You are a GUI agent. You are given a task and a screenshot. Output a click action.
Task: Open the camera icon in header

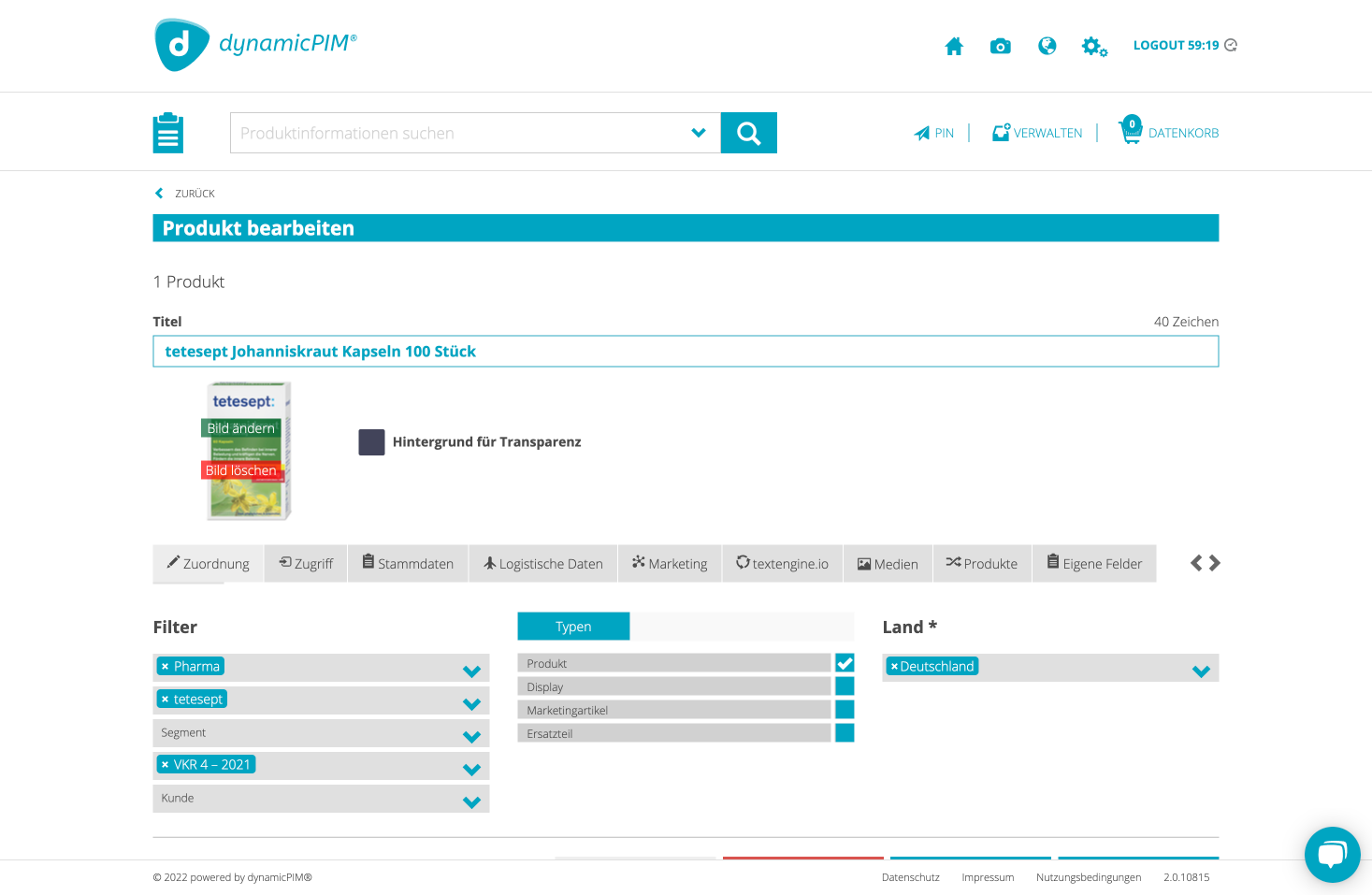click(1000, 46)
